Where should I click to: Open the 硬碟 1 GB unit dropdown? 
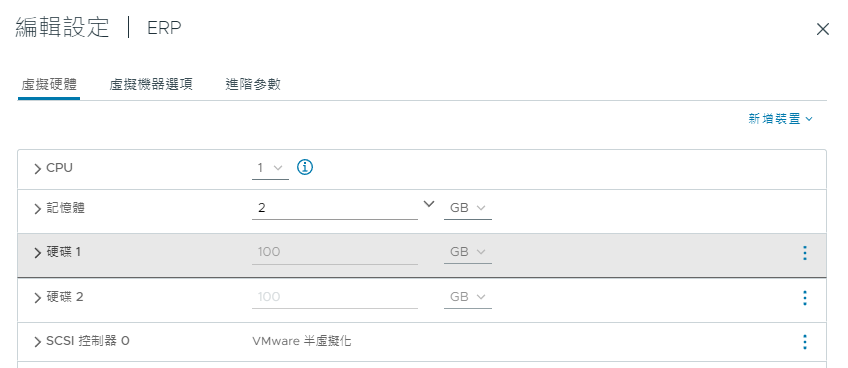pyautogui.click(x=468, y=252)
